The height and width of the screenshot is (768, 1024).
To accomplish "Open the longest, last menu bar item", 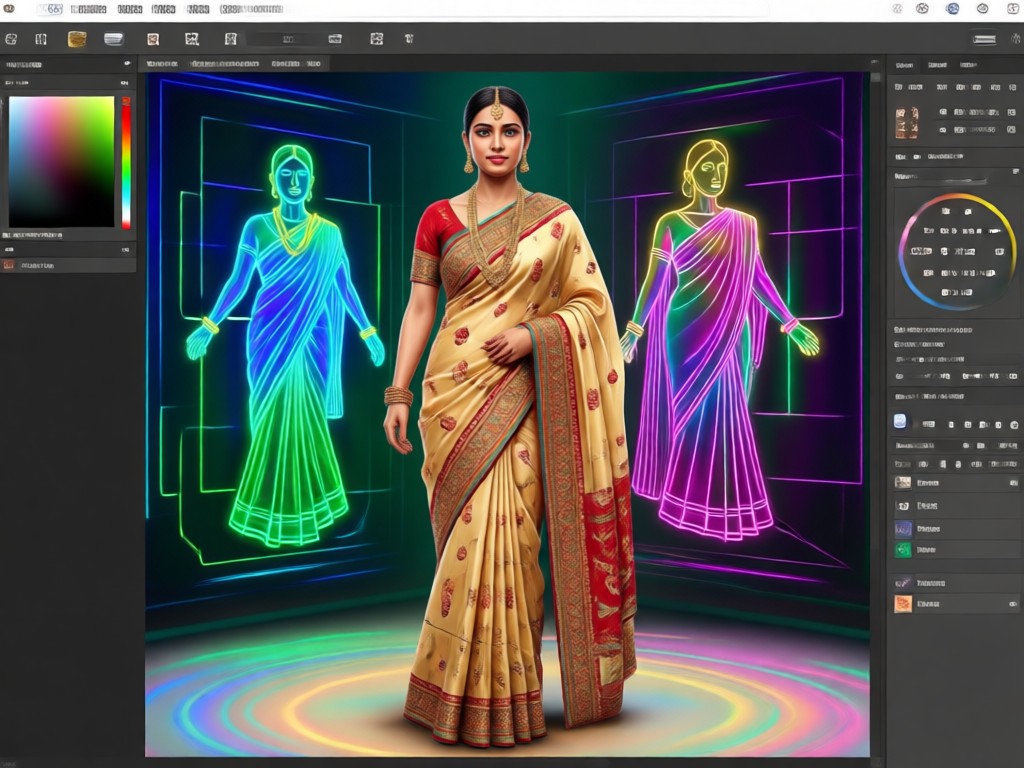I will point(251,9).
